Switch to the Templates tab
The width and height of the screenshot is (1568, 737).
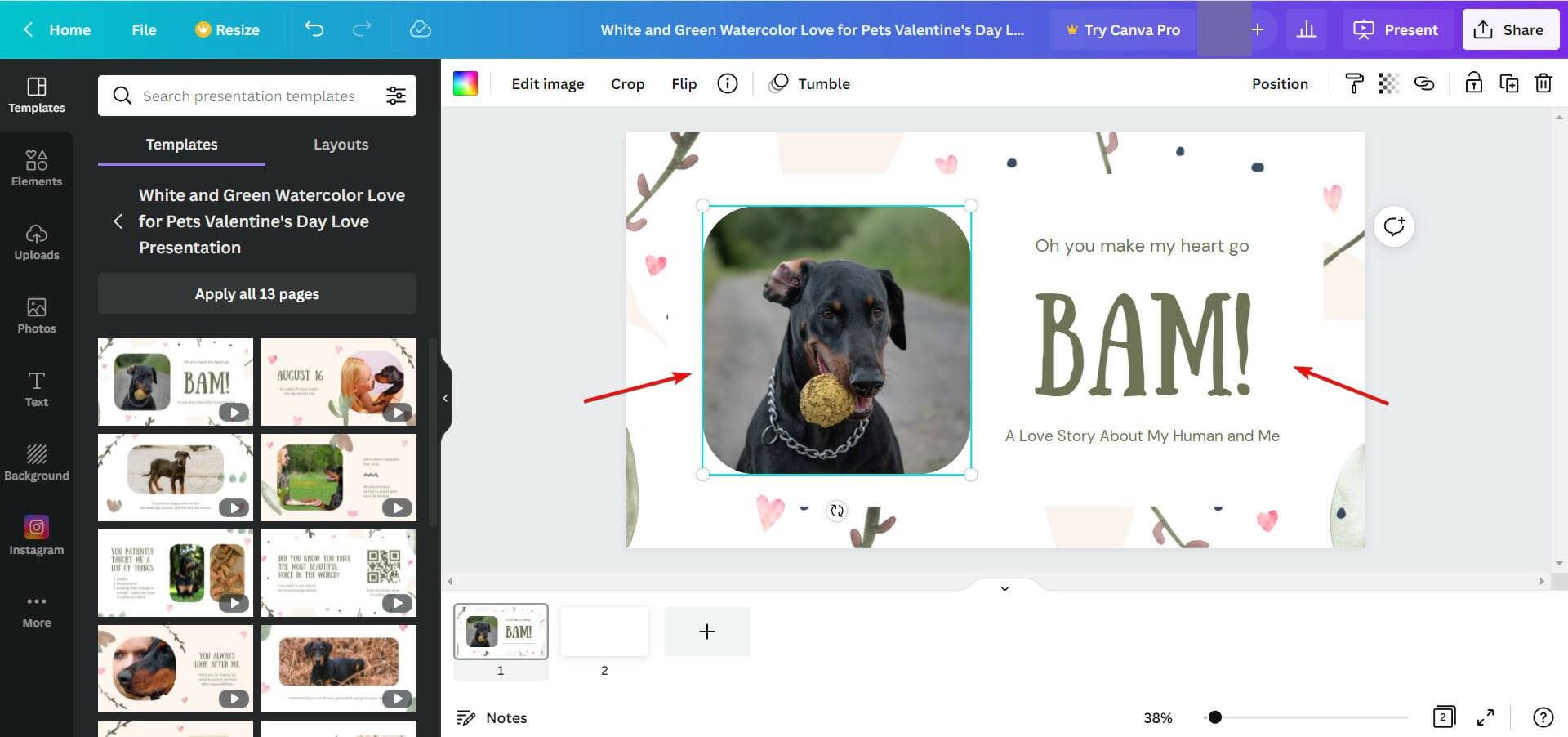pos(181,144)
